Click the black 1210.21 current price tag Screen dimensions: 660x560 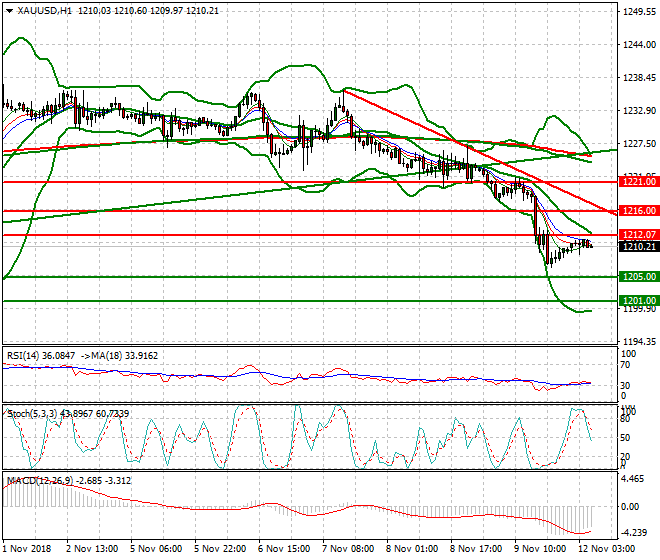[638, 246]
